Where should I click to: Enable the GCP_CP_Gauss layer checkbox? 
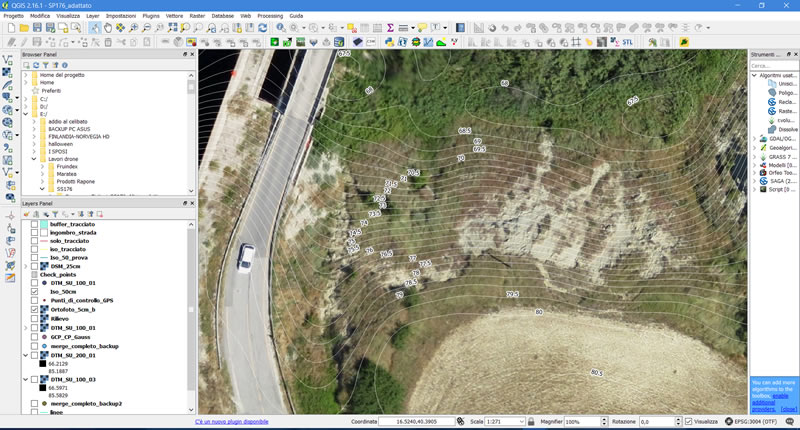pos(34,337)
